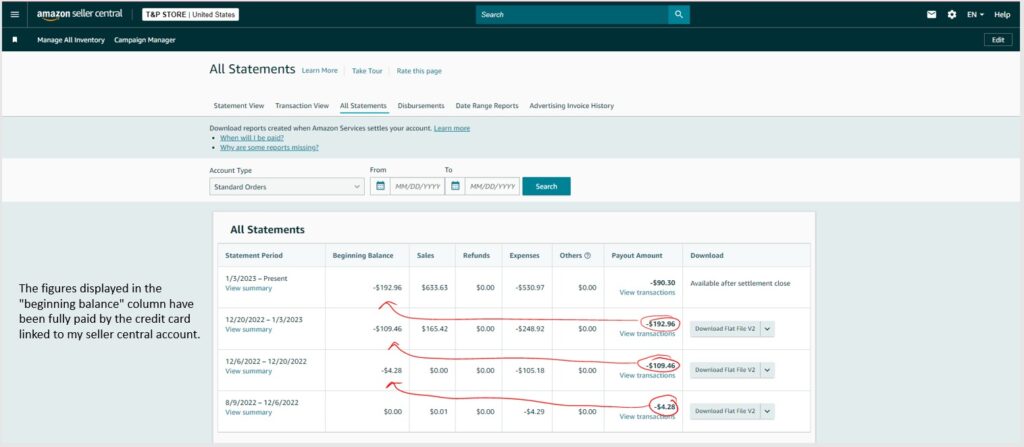This screenshot has width=1024, height=447.
Task: Expand download options for 12/20/2022 statement
Action: click(768, 328)
